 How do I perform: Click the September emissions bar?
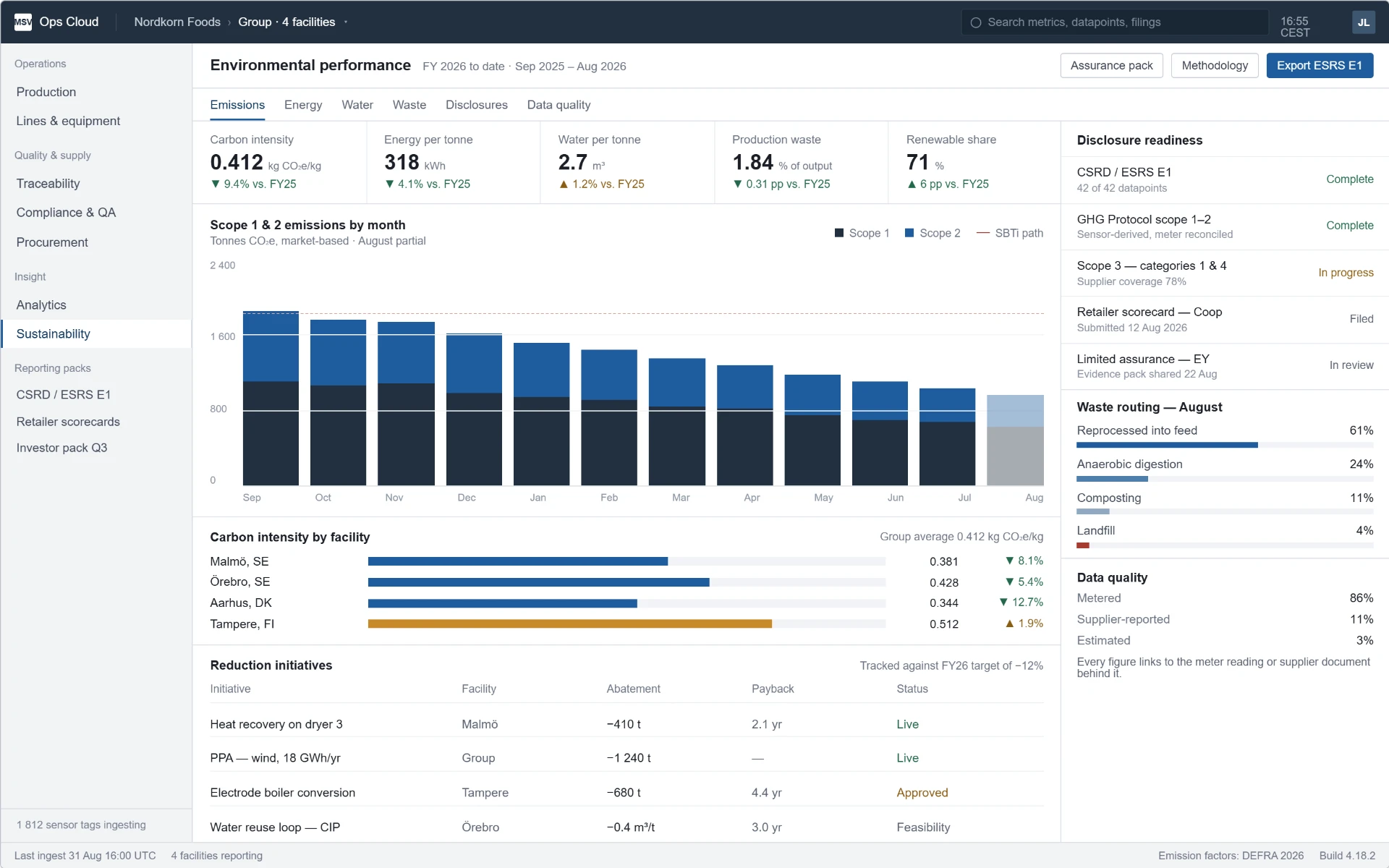(x=271, y=399)
